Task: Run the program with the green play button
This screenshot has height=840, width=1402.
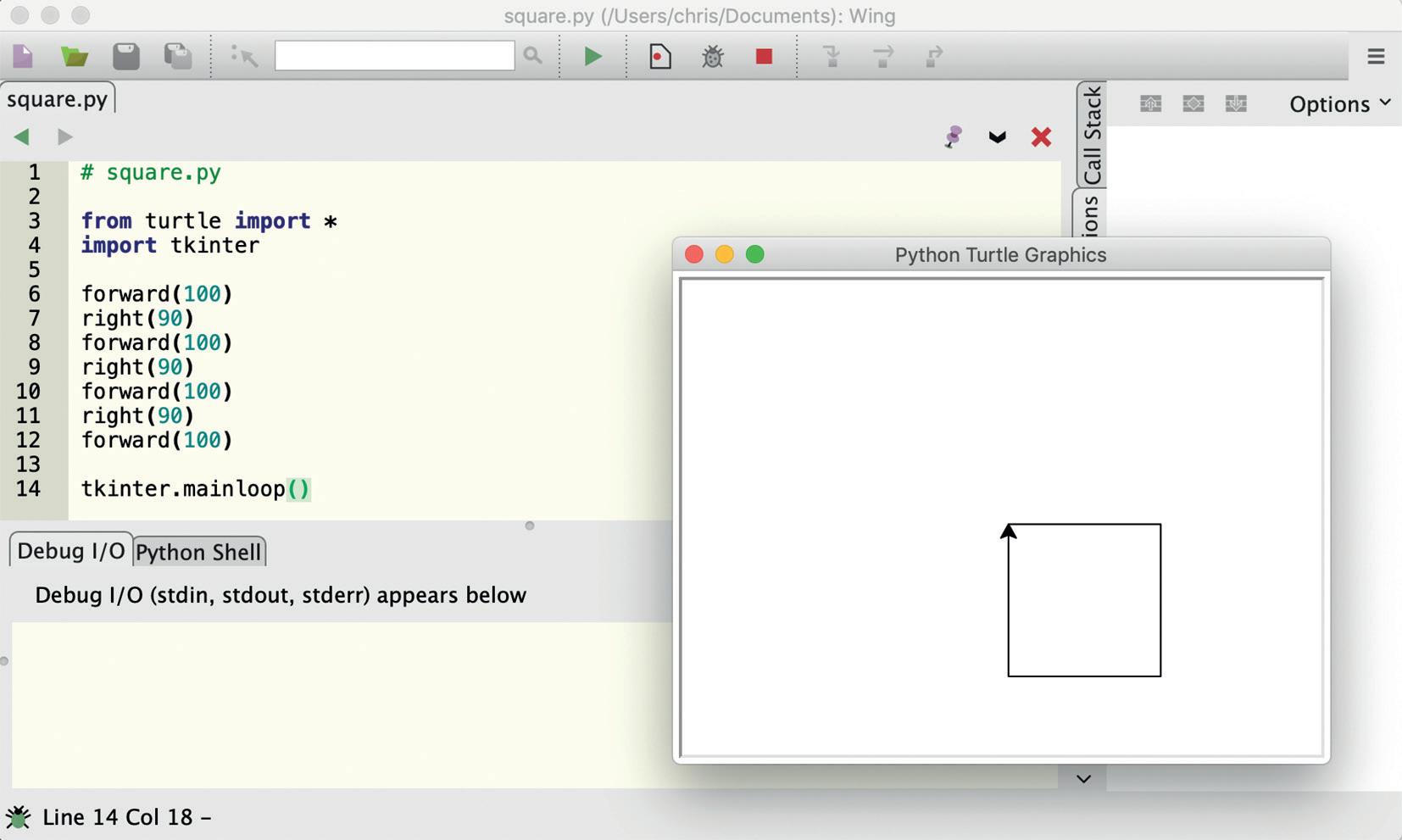Action: pyautogui.click(x=593, y=57)
